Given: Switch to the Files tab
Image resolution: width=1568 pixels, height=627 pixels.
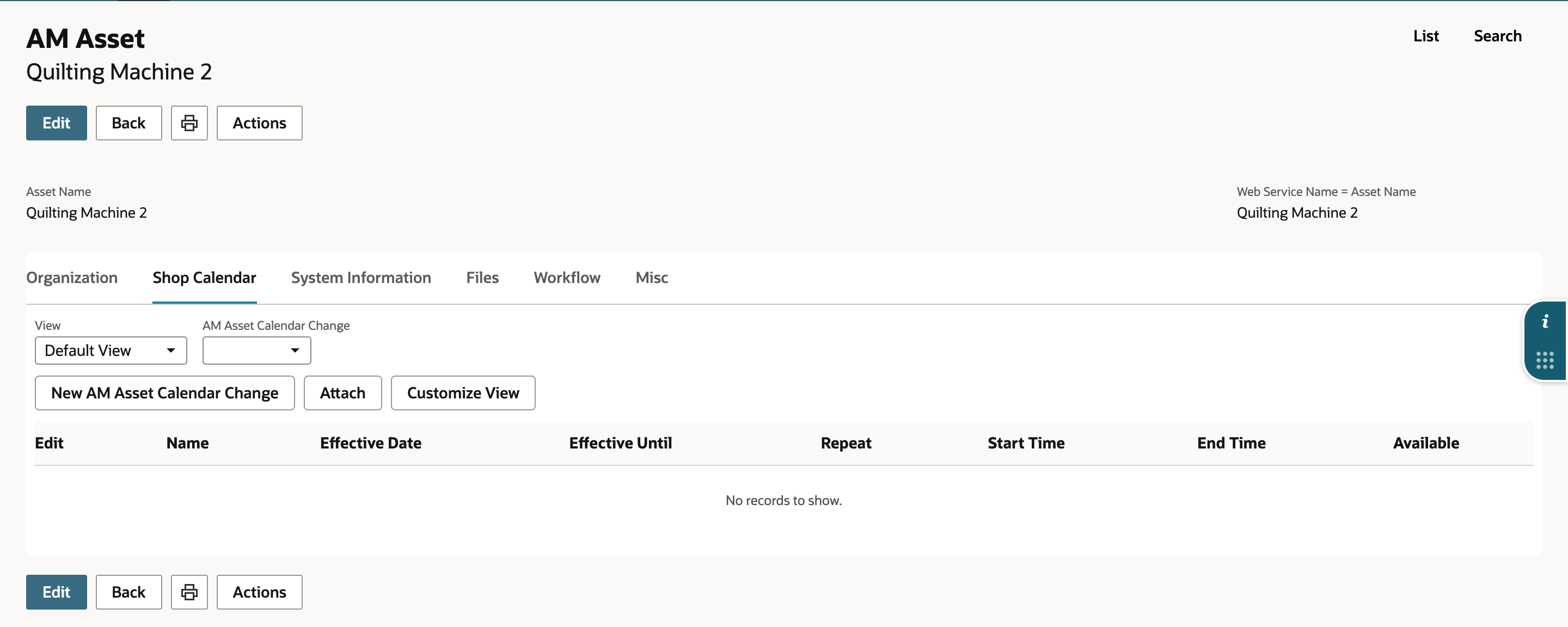Looking at the screenshot, I should (x=482, y=278).
